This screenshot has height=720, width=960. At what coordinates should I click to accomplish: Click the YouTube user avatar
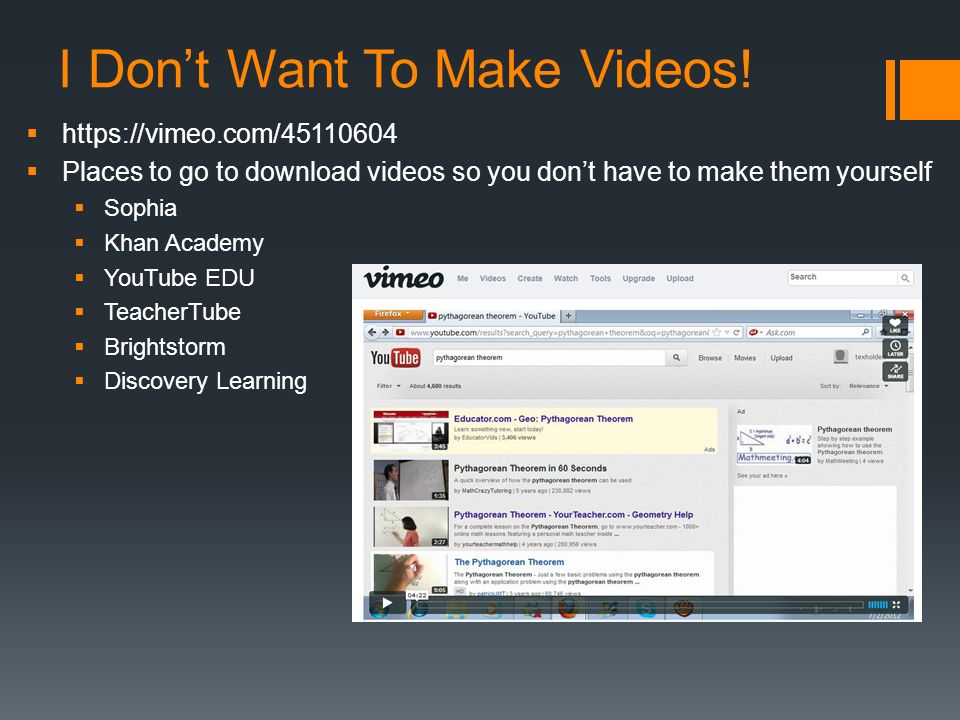841,356
